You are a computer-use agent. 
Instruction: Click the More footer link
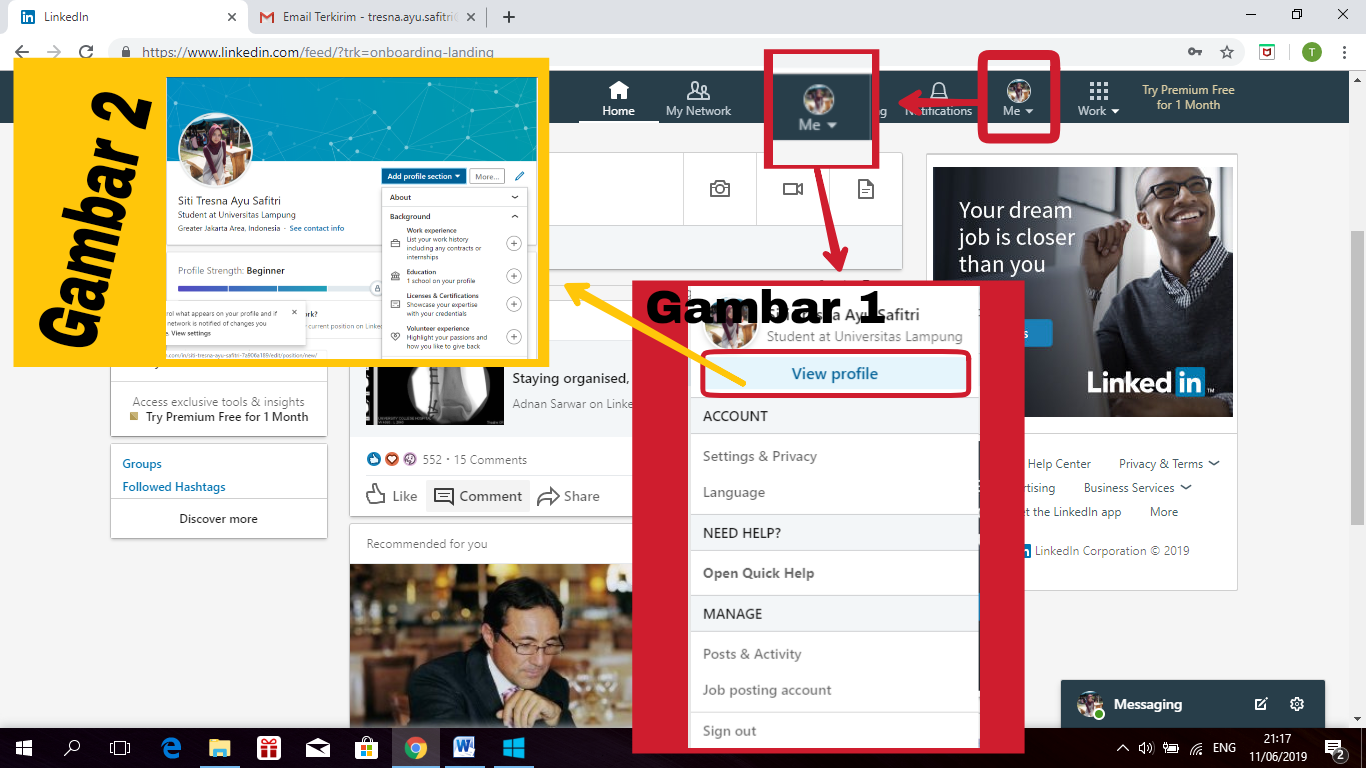click(1164, 512)
